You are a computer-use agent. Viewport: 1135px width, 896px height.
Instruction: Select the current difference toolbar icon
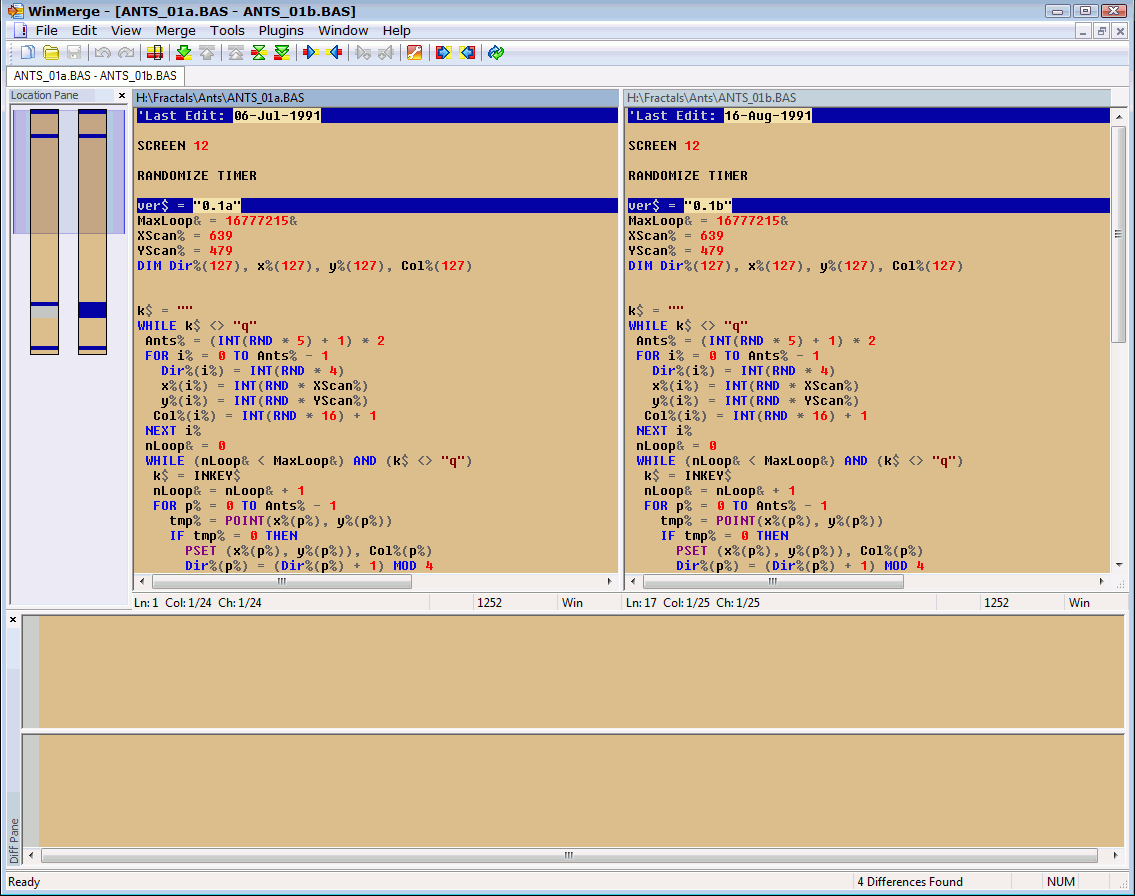click(x=258, y=52)
